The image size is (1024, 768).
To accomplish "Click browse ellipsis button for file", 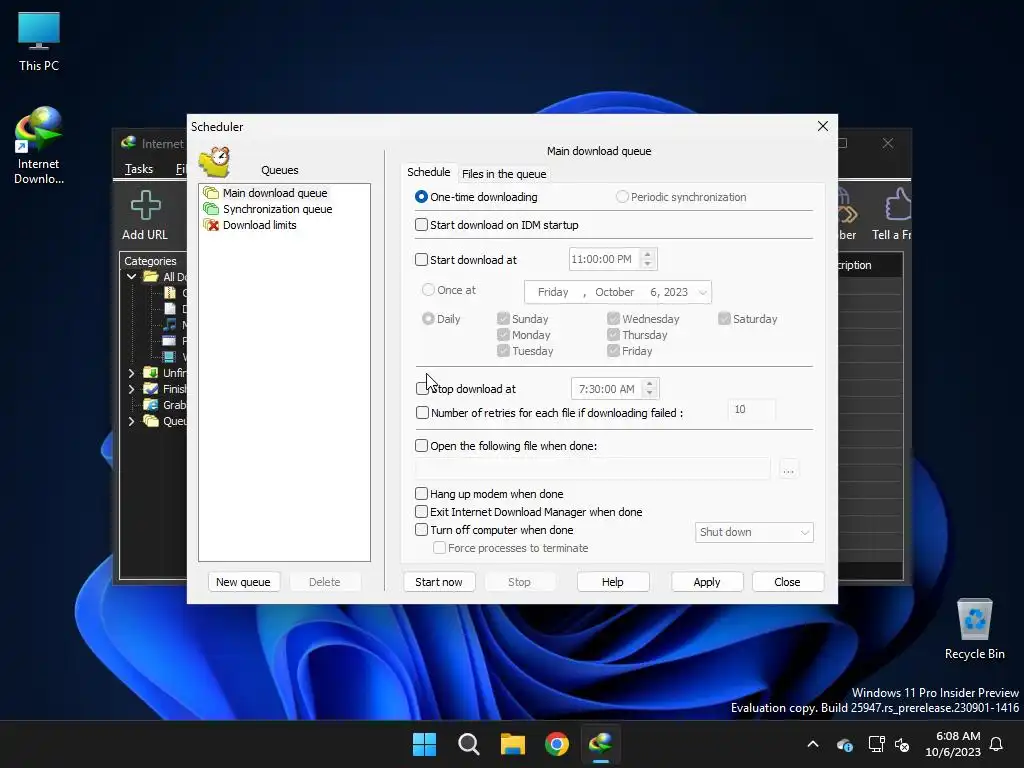I will pos(788,470).
